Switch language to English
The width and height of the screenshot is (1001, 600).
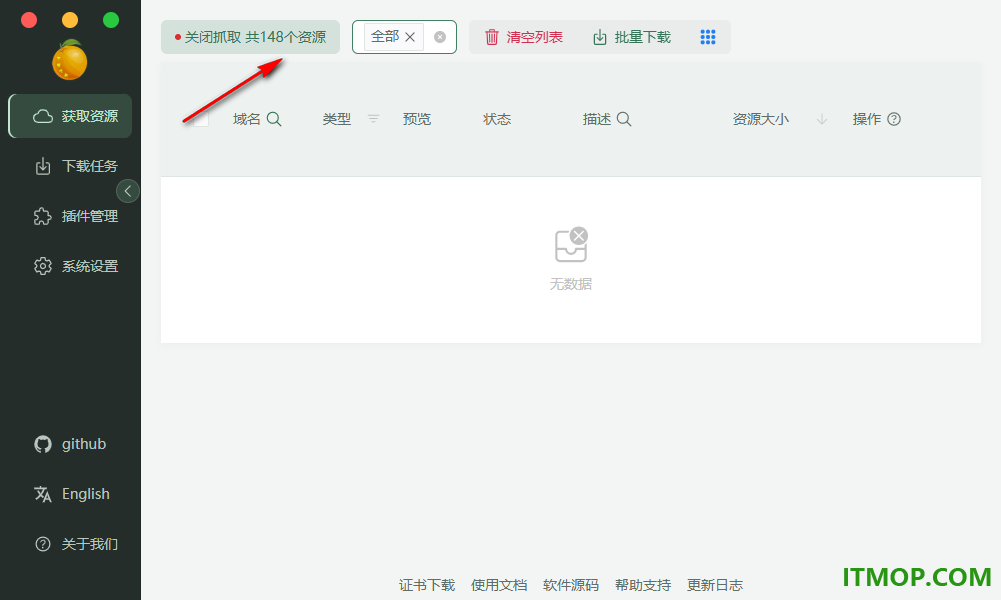(70, 493)
